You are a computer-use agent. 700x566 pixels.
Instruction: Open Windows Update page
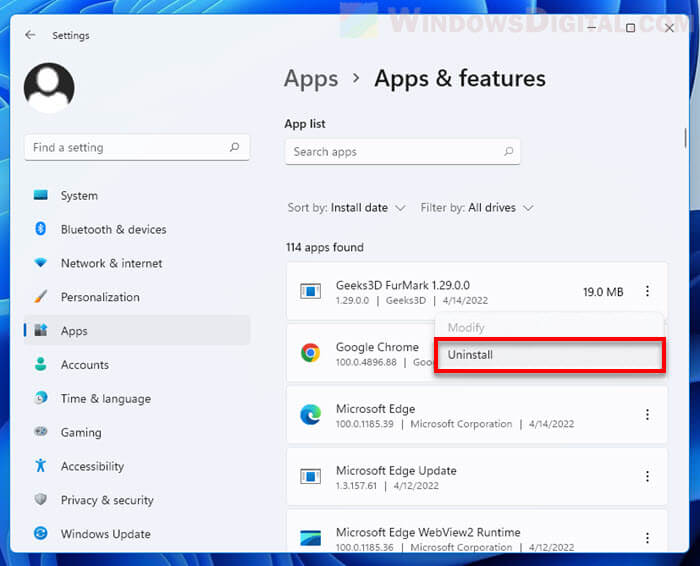(x=137, y=534)
